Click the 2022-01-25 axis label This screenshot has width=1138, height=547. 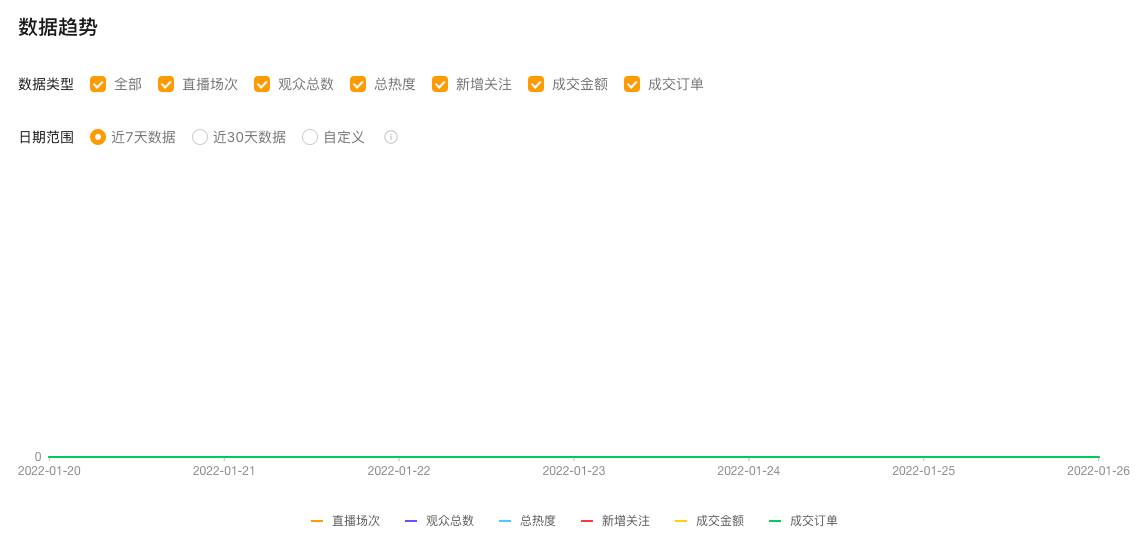[924, 471]
